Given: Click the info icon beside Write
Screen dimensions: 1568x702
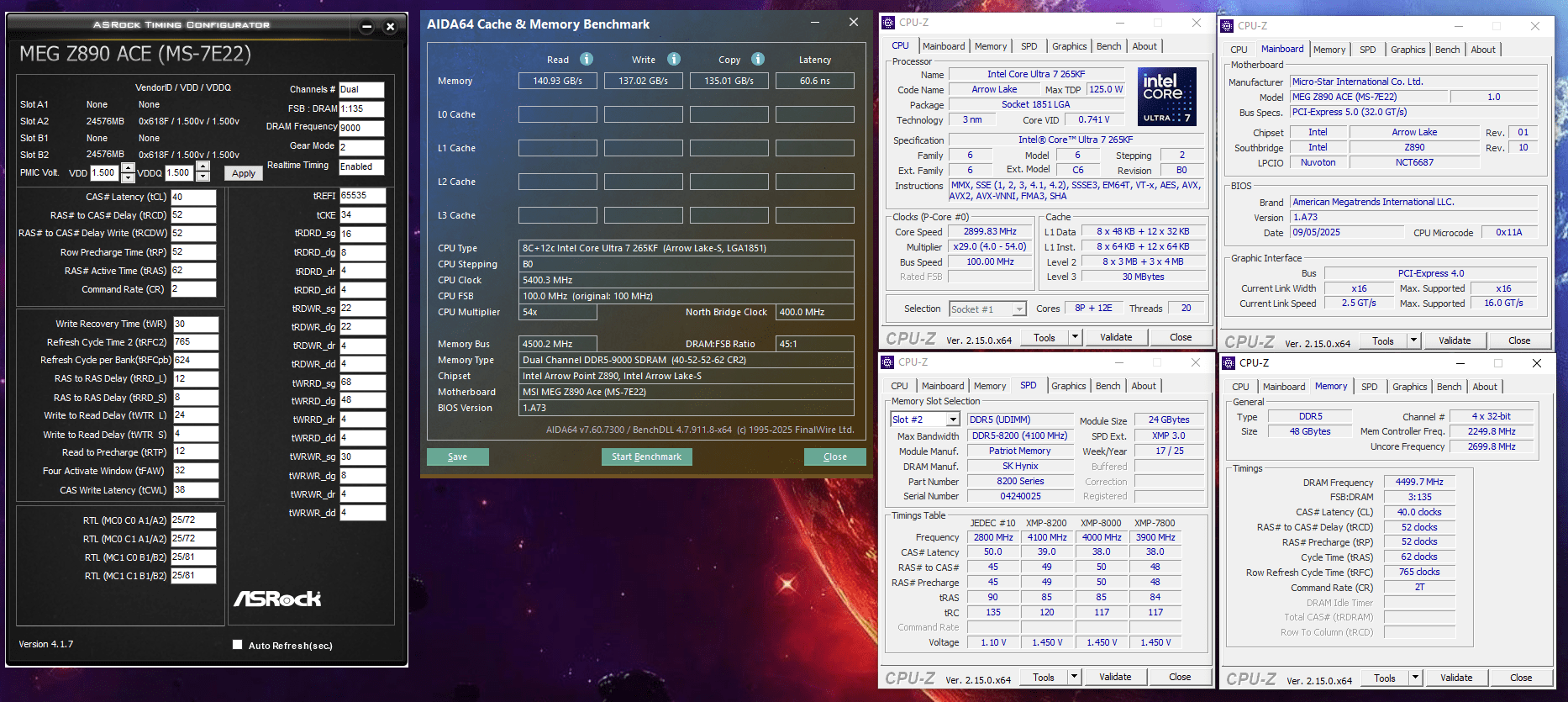Looking at the screenshot, I should (674, 59).
